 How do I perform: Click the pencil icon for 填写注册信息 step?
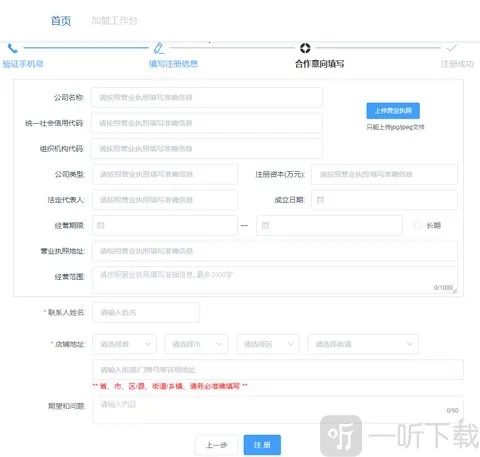[x=159, y=48]
